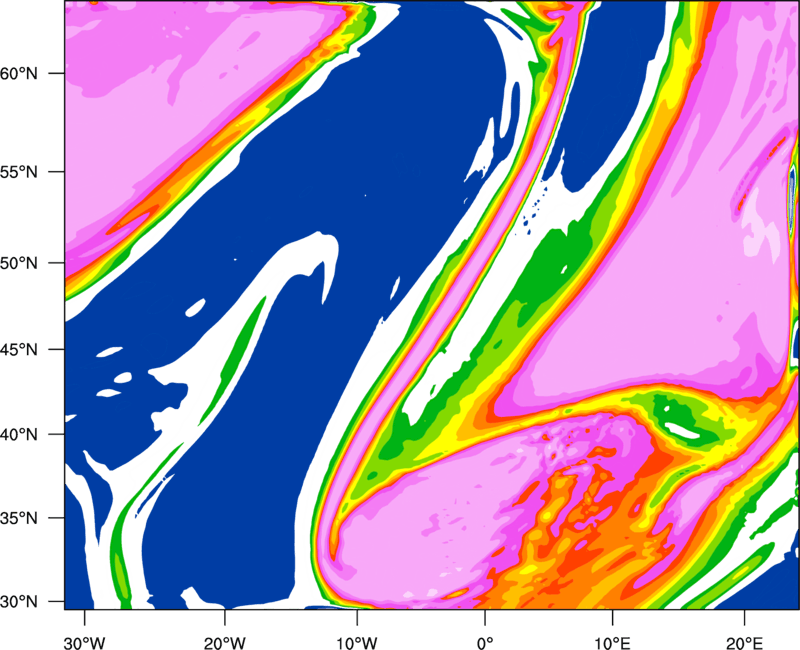Click the 20°E longitude label
Viewport: 800px width, 650px height.
(x=744, y=643)
